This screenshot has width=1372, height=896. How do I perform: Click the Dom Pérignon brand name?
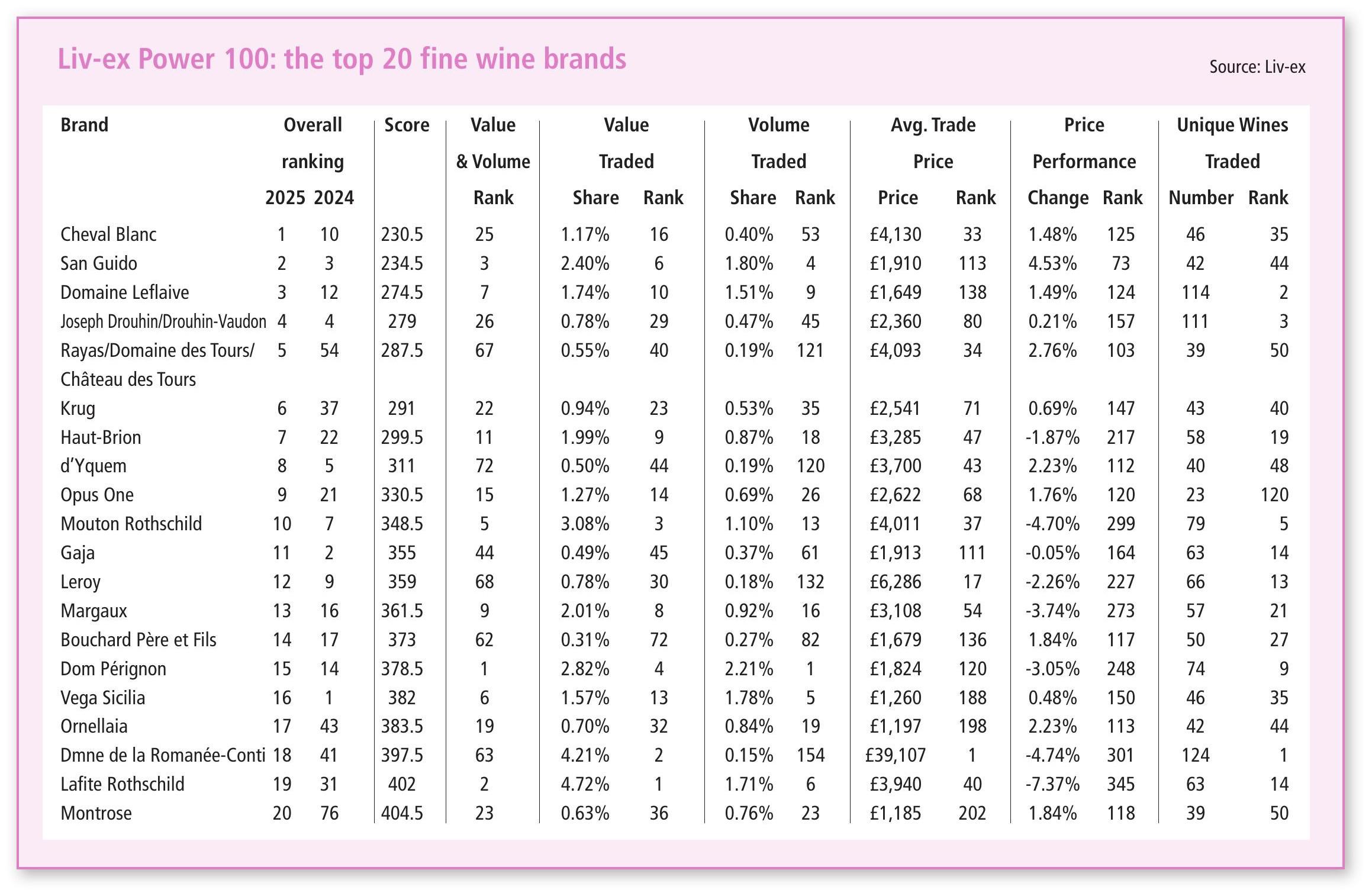[x=113, y=669]
